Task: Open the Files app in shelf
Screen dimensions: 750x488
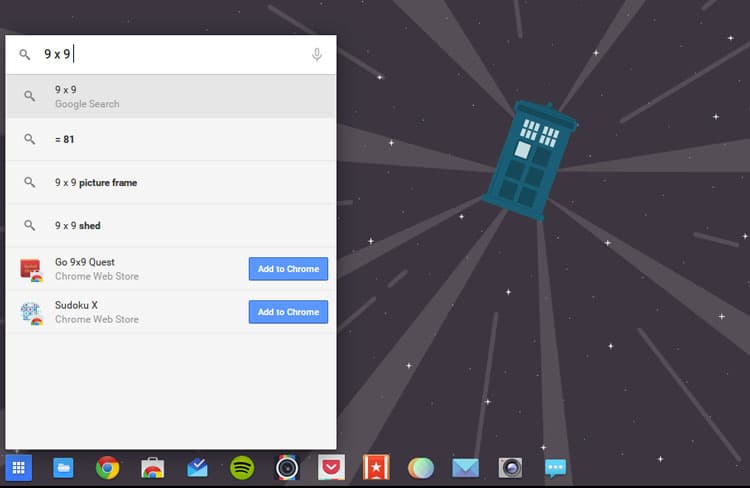Action: tap(63, 467)
